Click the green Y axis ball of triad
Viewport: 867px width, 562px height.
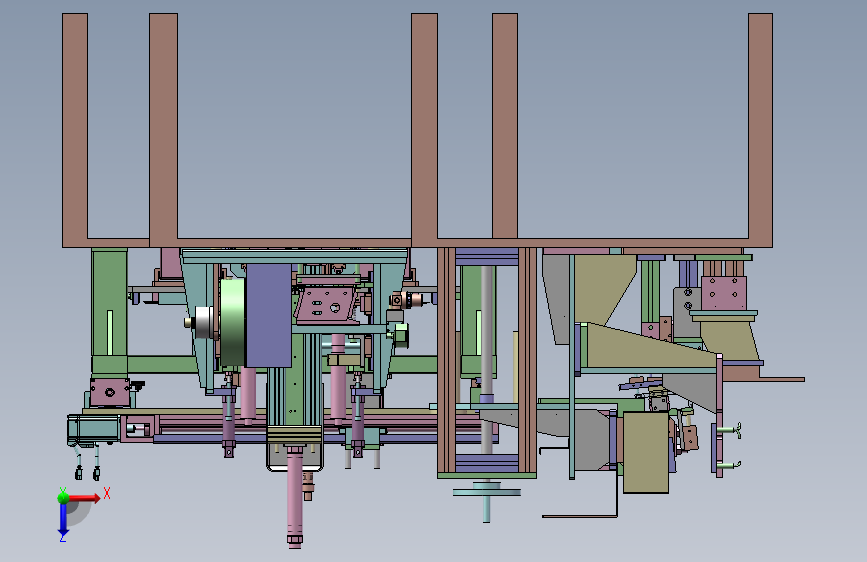point(63,497)
